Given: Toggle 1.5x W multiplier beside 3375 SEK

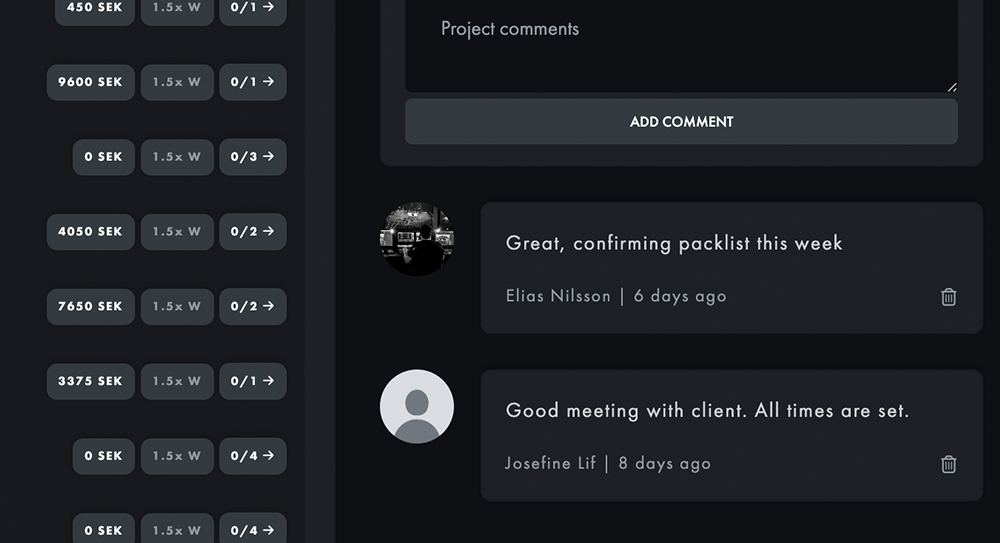Looking at the screenshot, I should [x=177, y=381].
